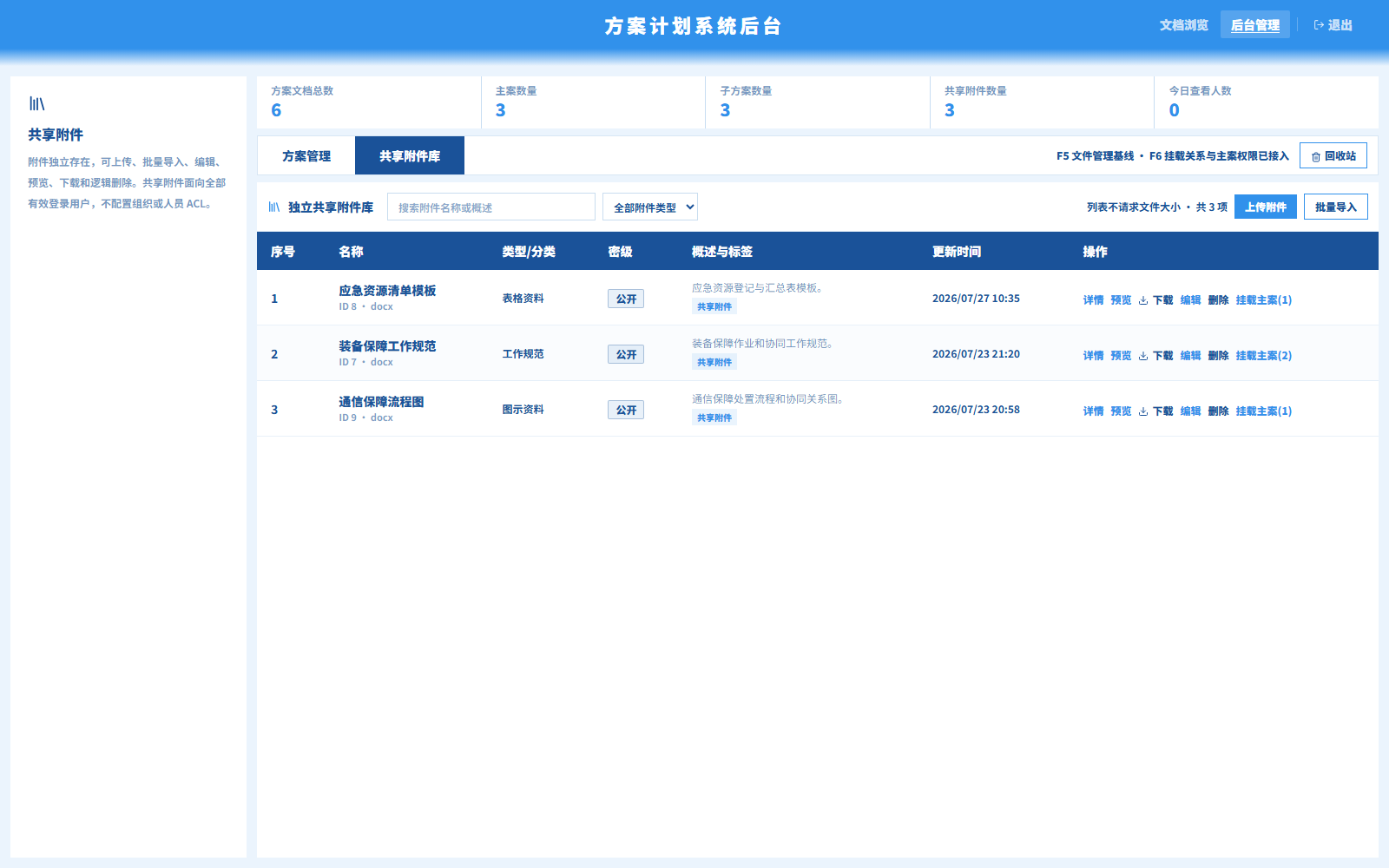
Task: Click the library icon beside 独立共享附件库
Action: (x=274, y=207)
